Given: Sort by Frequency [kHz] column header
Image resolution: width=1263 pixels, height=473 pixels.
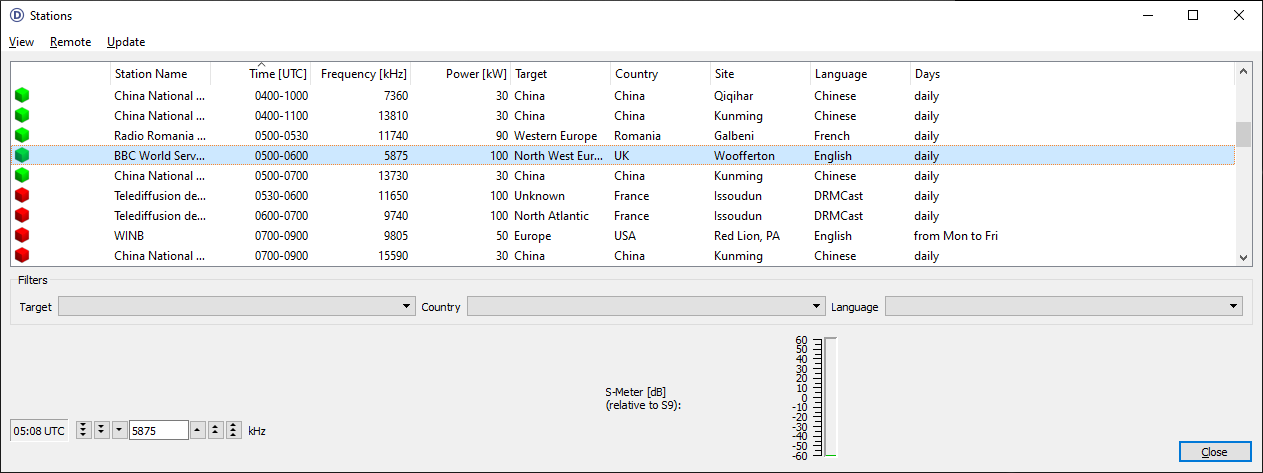Looking at the screenshot, I should click(x=362, y=74).
